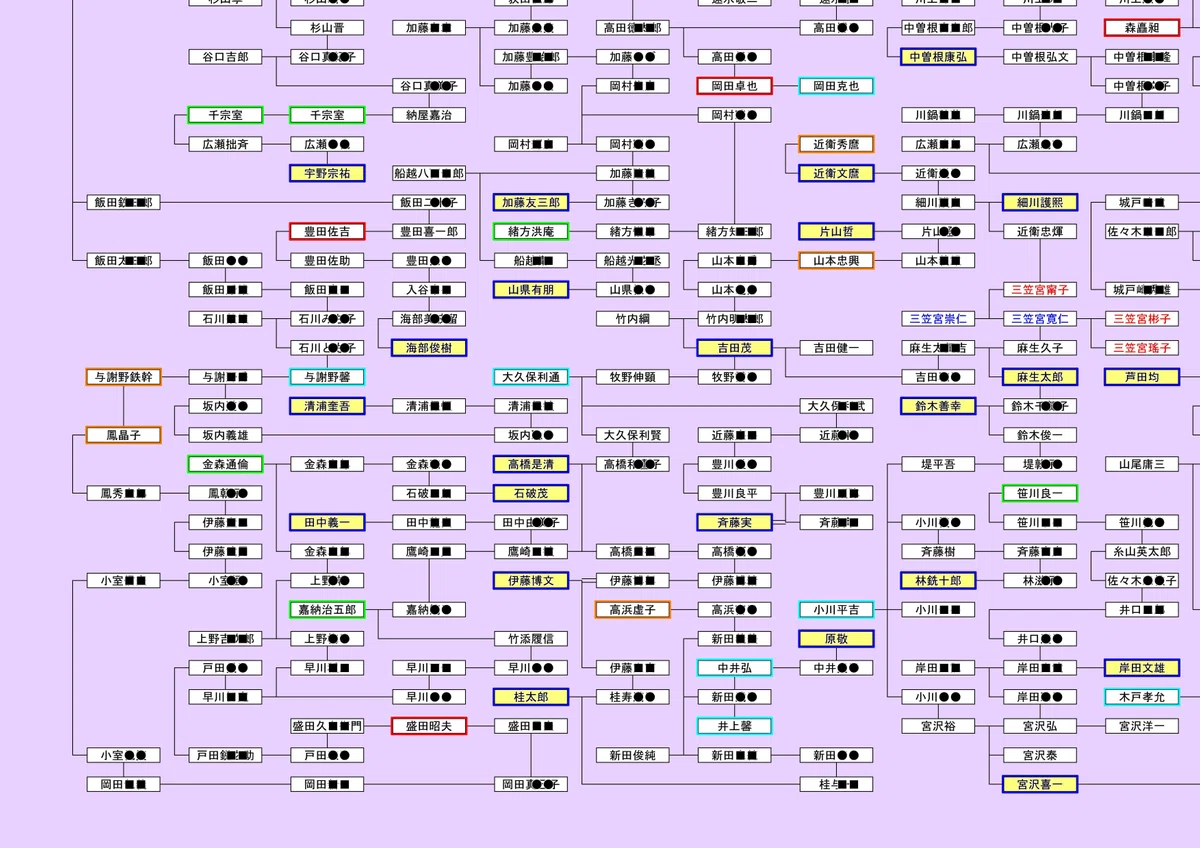The height and width of the screenshot is (848, 1200).
Task: Select the 桂太郎 name box
Action: [531, 697]
